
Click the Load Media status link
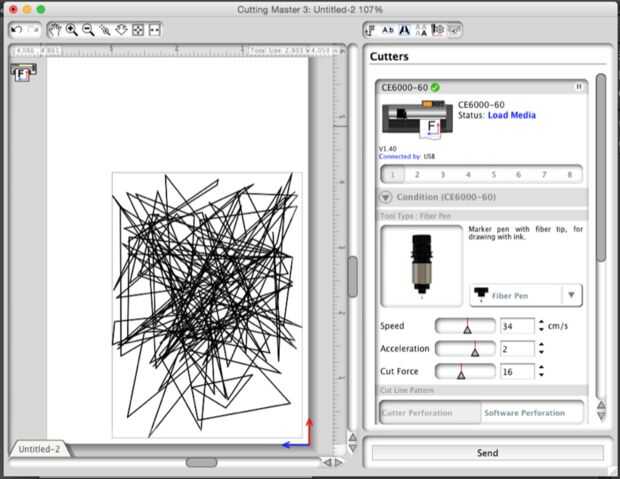coord(512,115)
